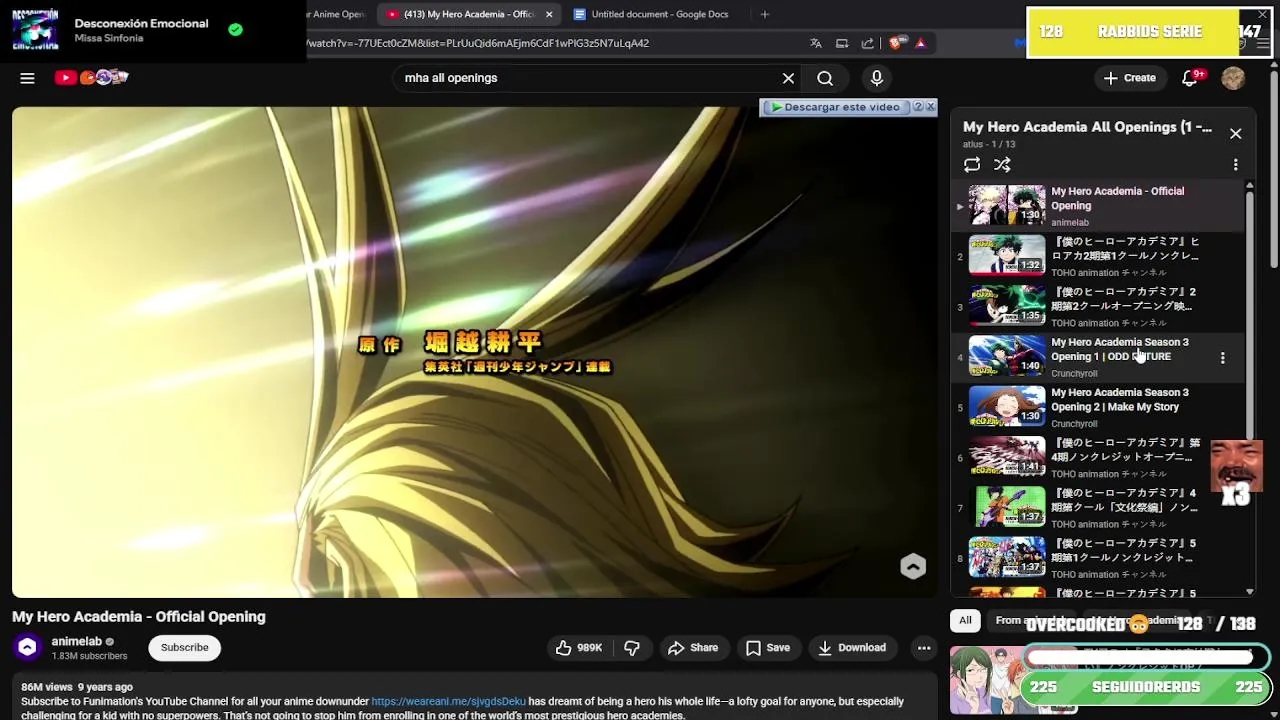
Task: Toggle loop playlist
Action: pos(972,165)
